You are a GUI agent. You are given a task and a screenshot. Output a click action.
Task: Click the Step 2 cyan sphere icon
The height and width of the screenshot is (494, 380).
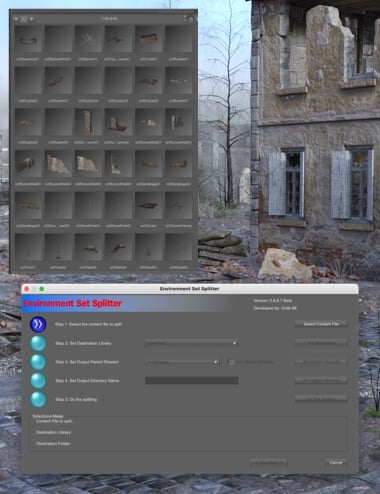tap(38, 343)
